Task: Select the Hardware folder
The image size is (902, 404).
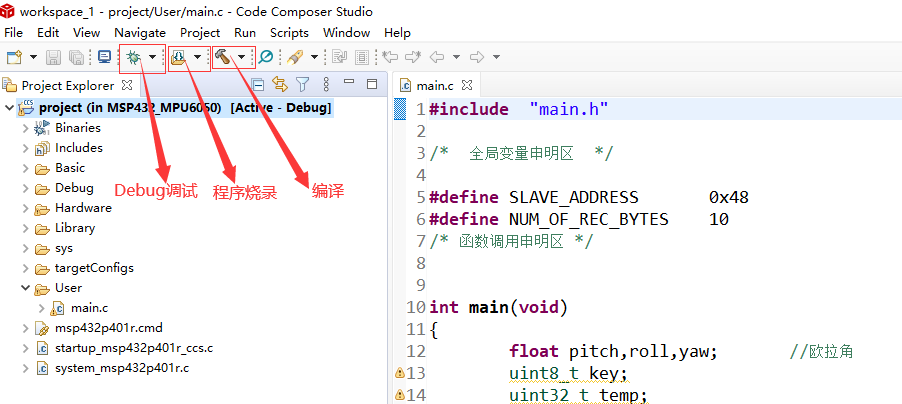Action: tap(83, 208)
